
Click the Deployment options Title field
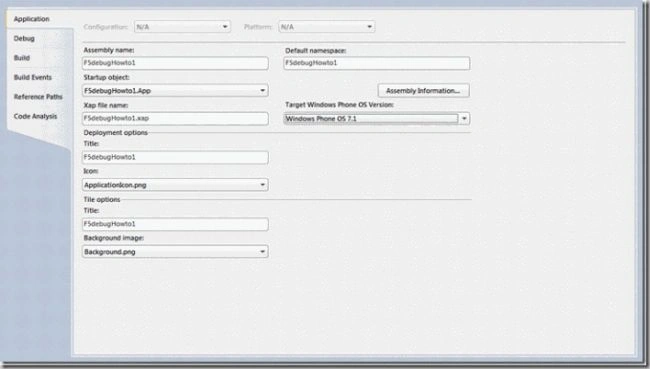click(x=175, y=158)
